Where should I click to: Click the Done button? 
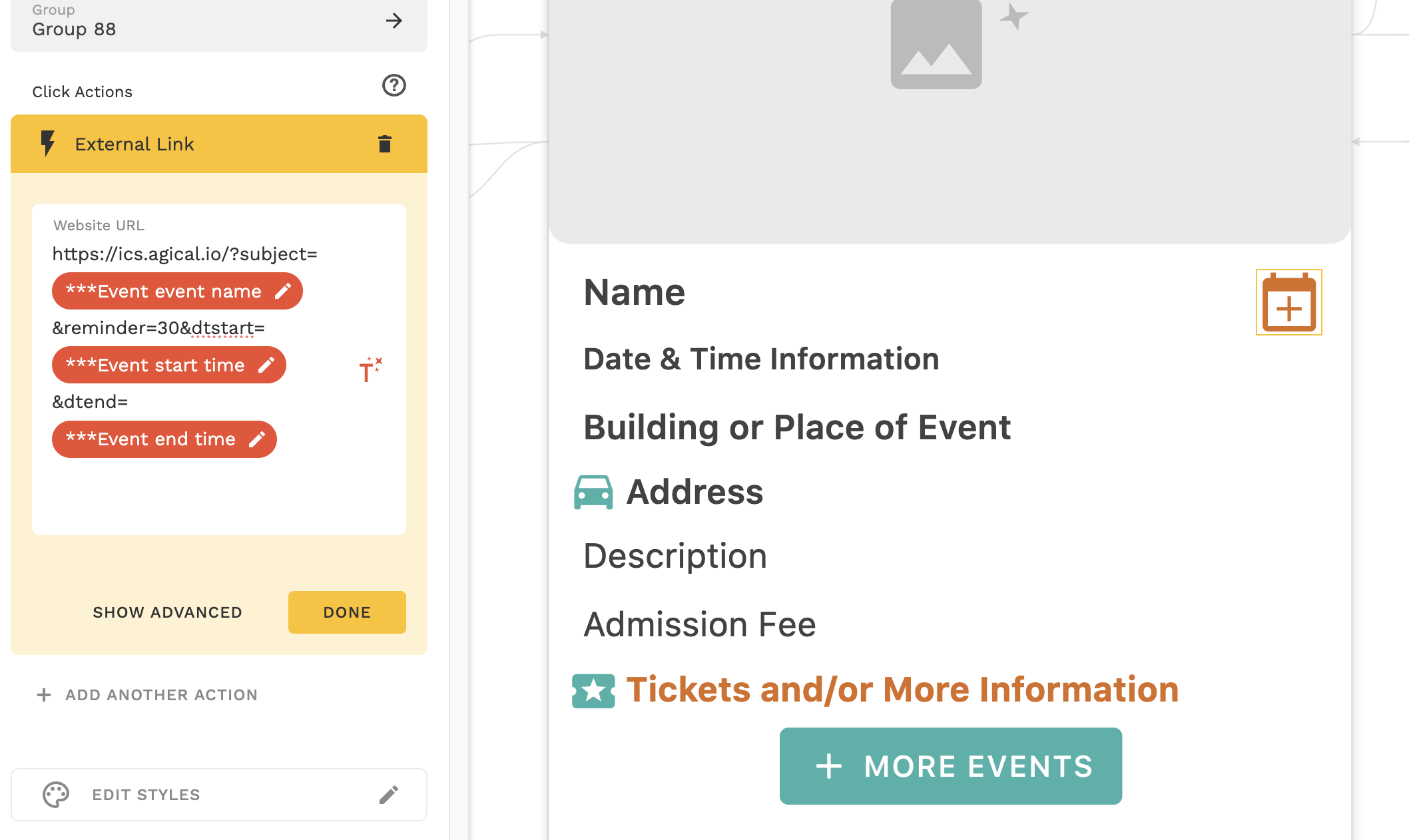(347, 612)
